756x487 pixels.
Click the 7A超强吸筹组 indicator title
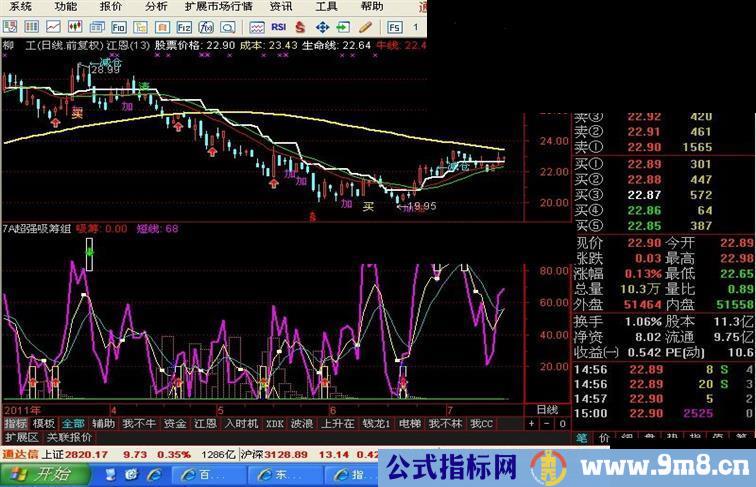[37, 229]
